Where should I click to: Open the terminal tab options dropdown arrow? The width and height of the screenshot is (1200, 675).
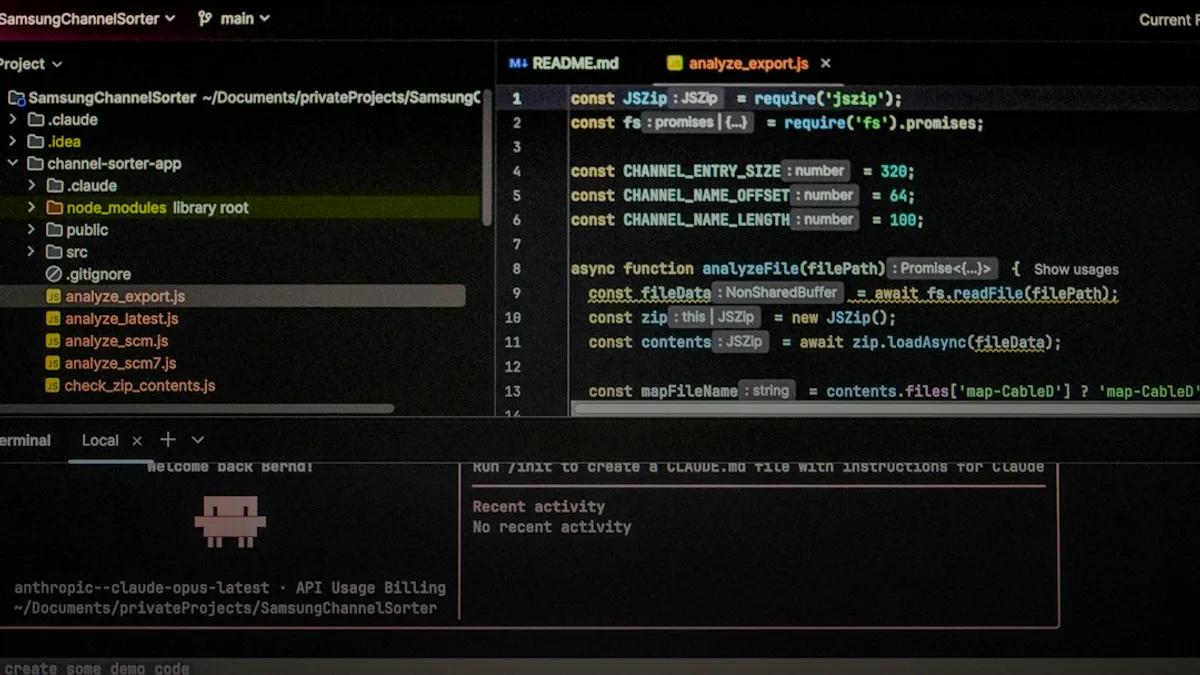click(x=198, y=440)
